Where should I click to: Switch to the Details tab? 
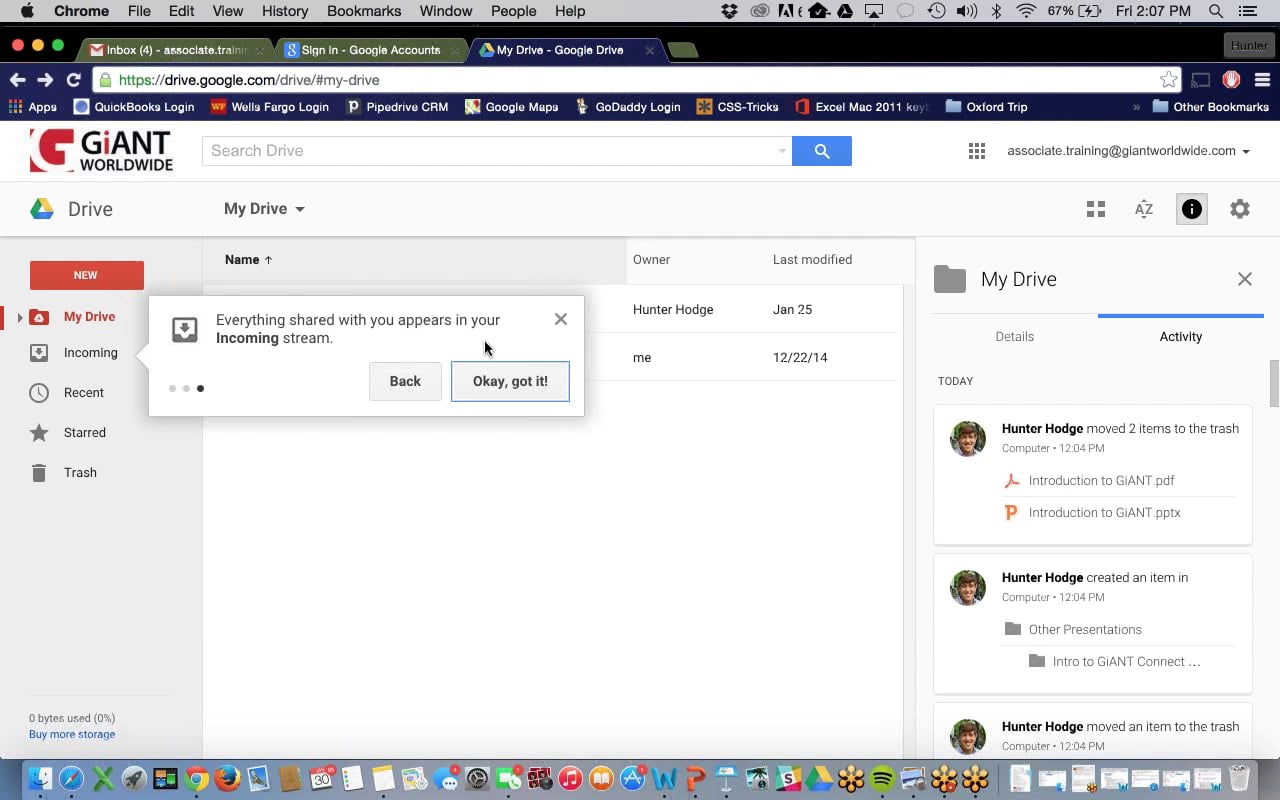click(x=1015, y=337)
